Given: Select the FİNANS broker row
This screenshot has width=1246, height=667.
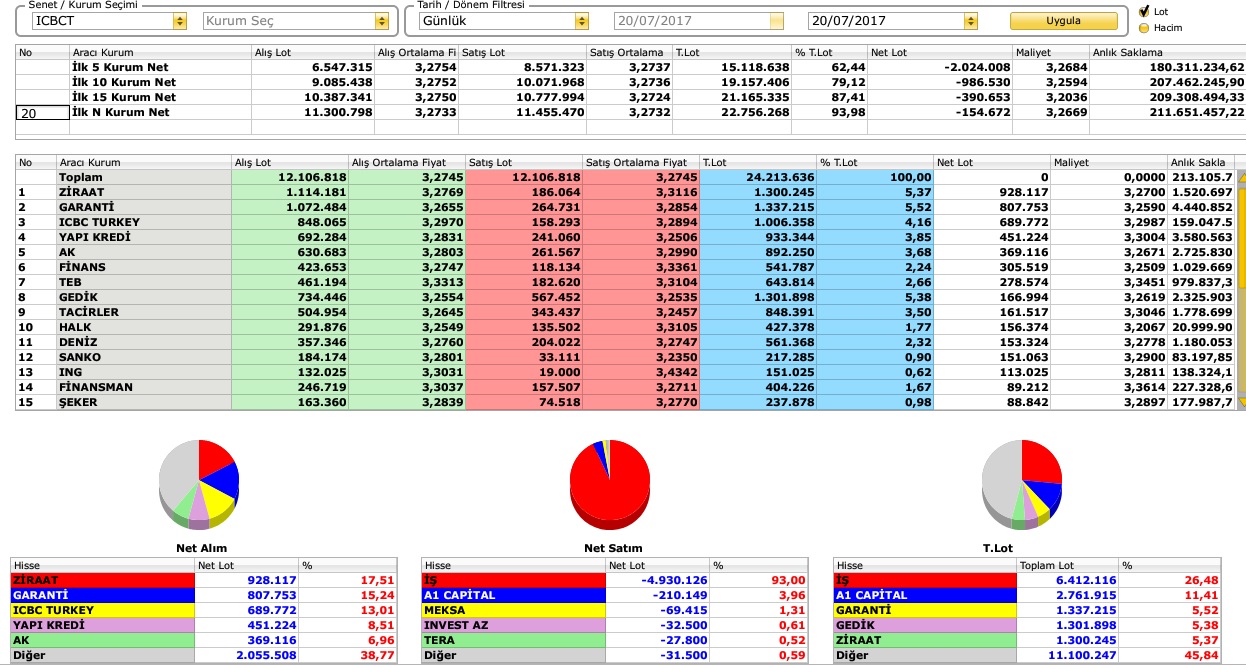Looking at the screenshot, I should 625,267.
